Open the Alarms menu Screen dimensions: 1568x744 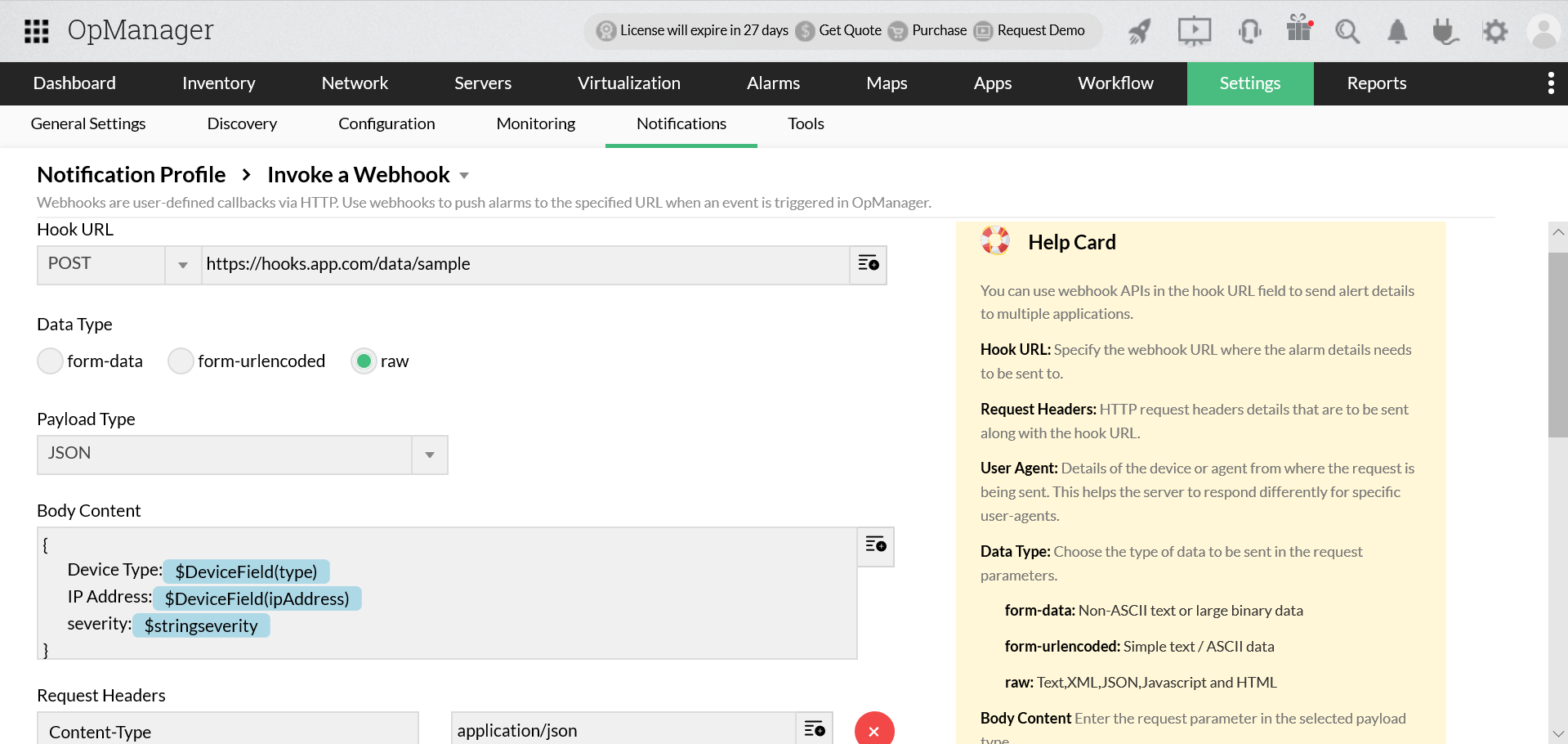click(773, 83)
